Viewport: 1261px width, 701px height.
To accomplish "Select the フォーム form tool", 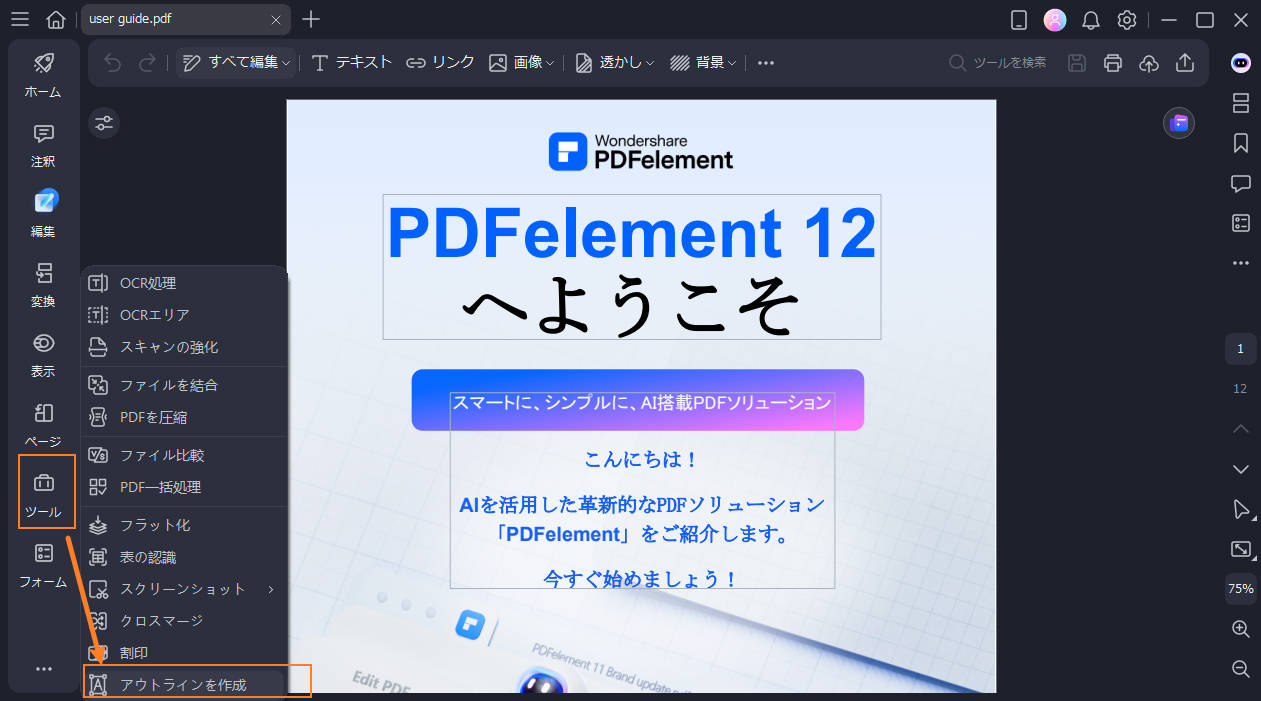I will pyautogui.click(x=43, y=566).
